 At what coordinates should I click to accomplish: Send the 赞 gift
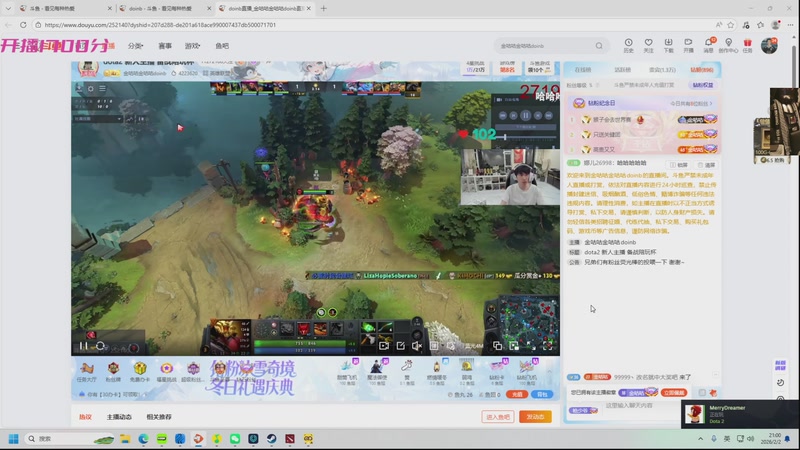click(407, 371)
